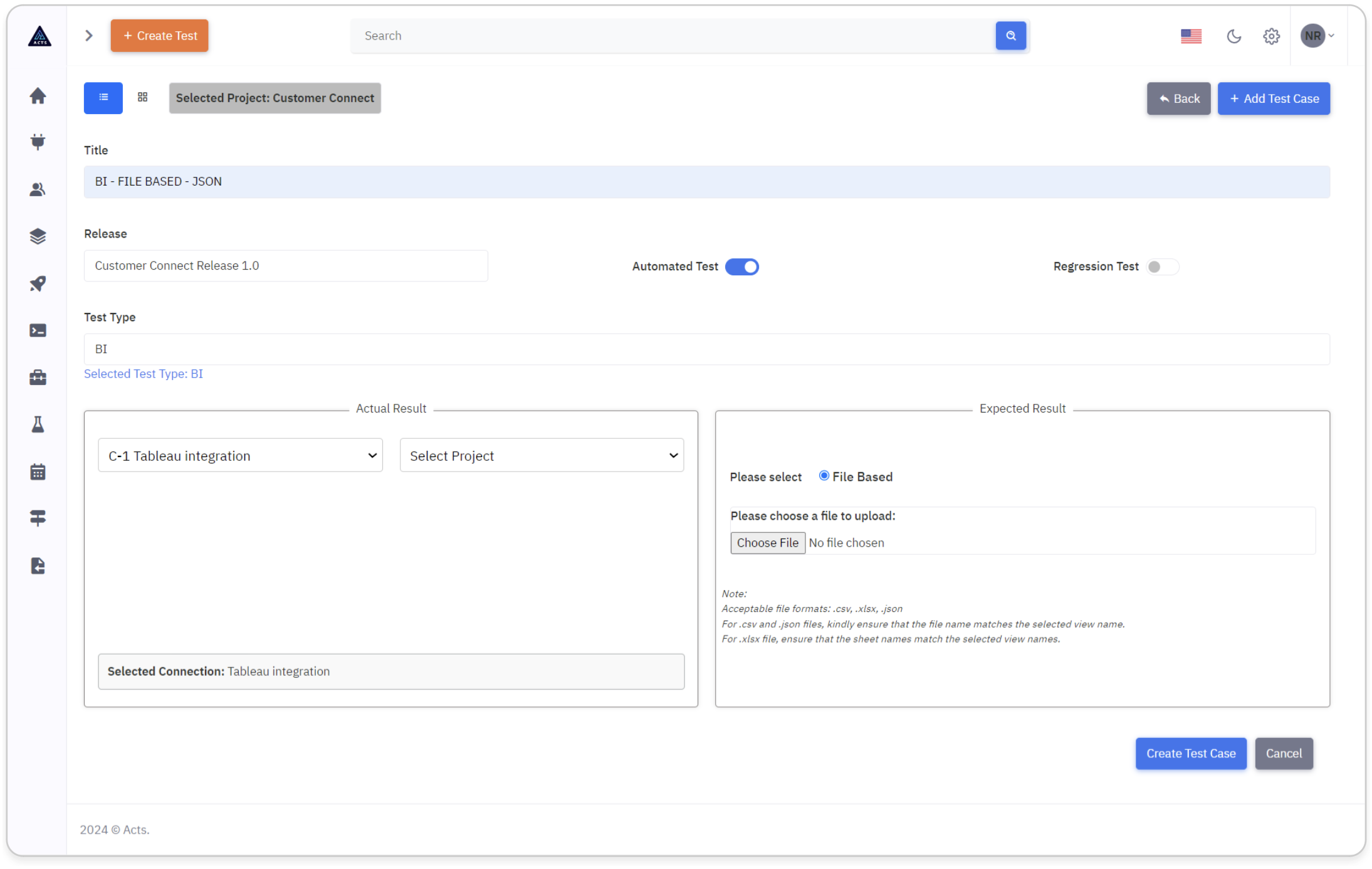Switch to list view
Image resolution: width=1372 pixels, height=869 pixels.
103,98
